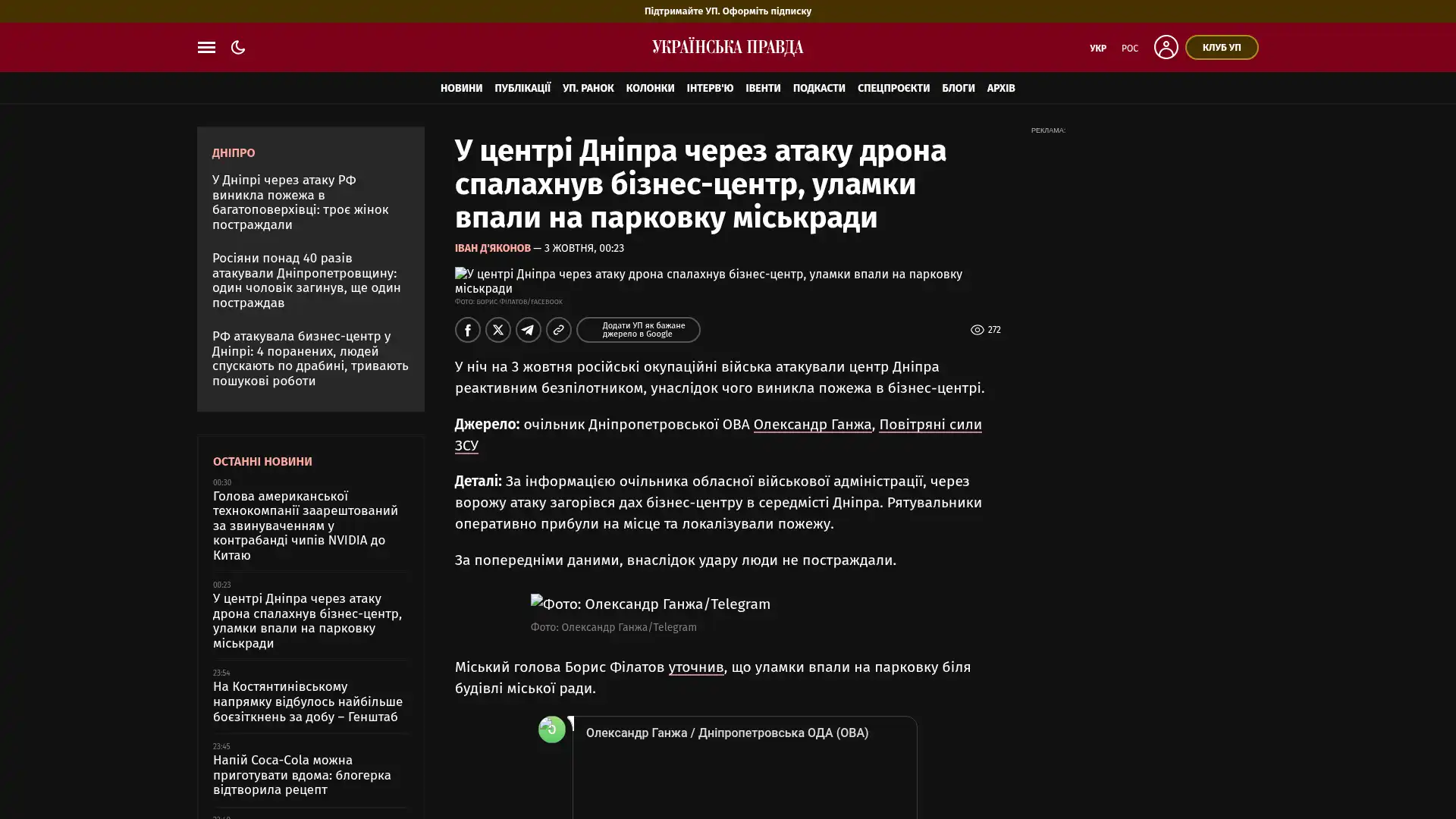Open the Архів section

(1000, 88)
